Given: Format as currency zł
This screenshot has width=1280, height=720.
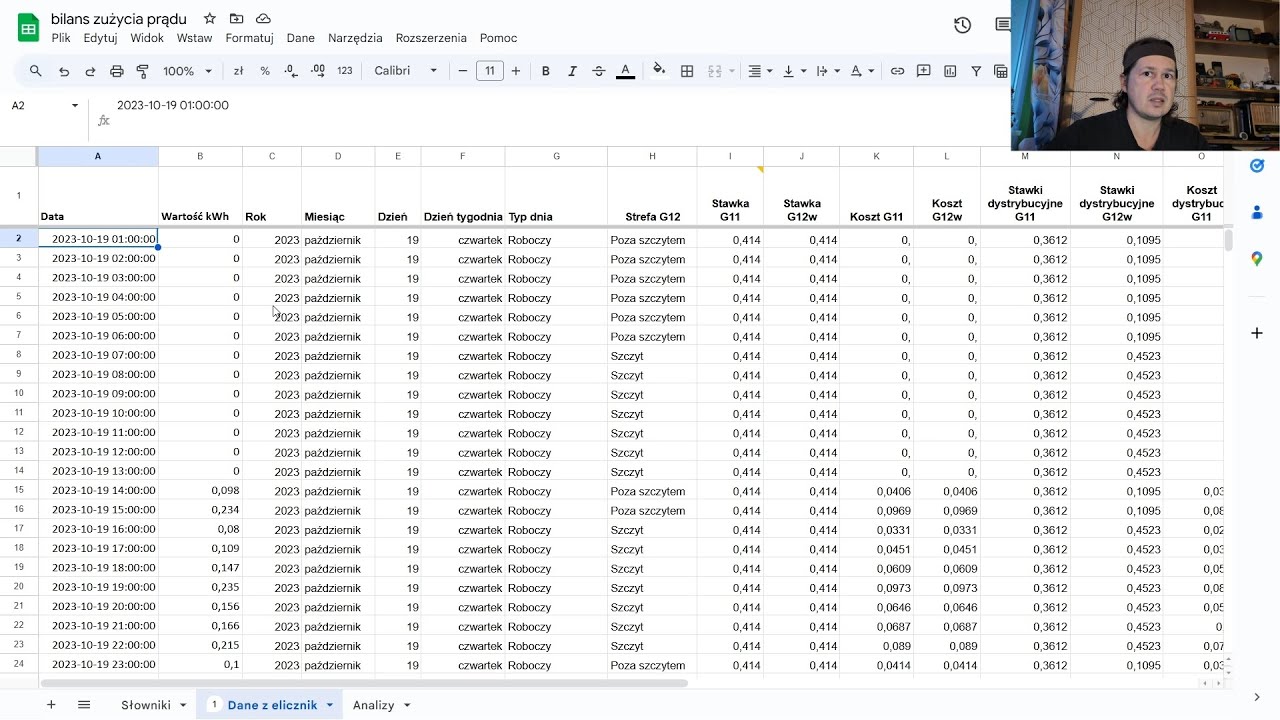Looking at the screenshot, I should [238, 71].
